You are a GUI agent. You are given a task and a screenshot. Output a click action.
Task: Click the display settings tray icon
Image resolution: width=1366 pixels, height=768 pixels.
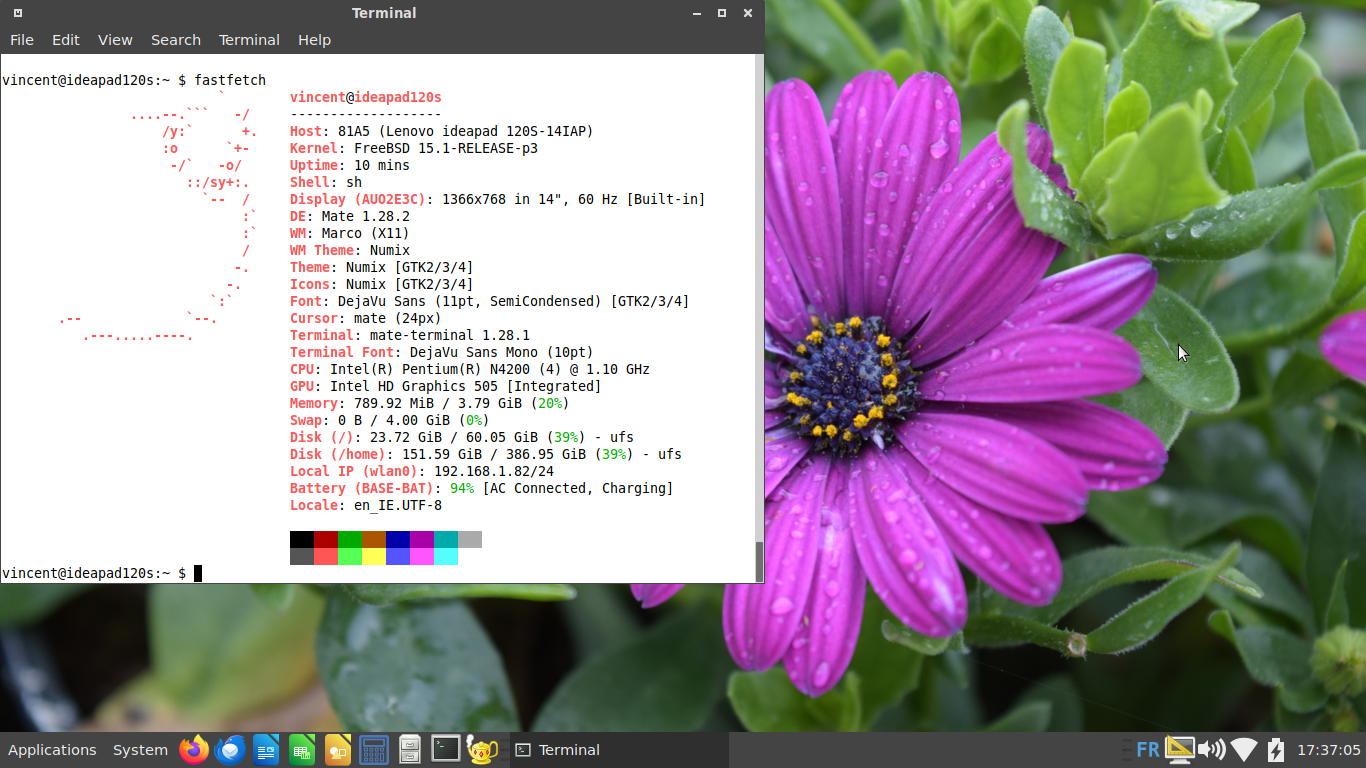click(x=1180, y=749)
